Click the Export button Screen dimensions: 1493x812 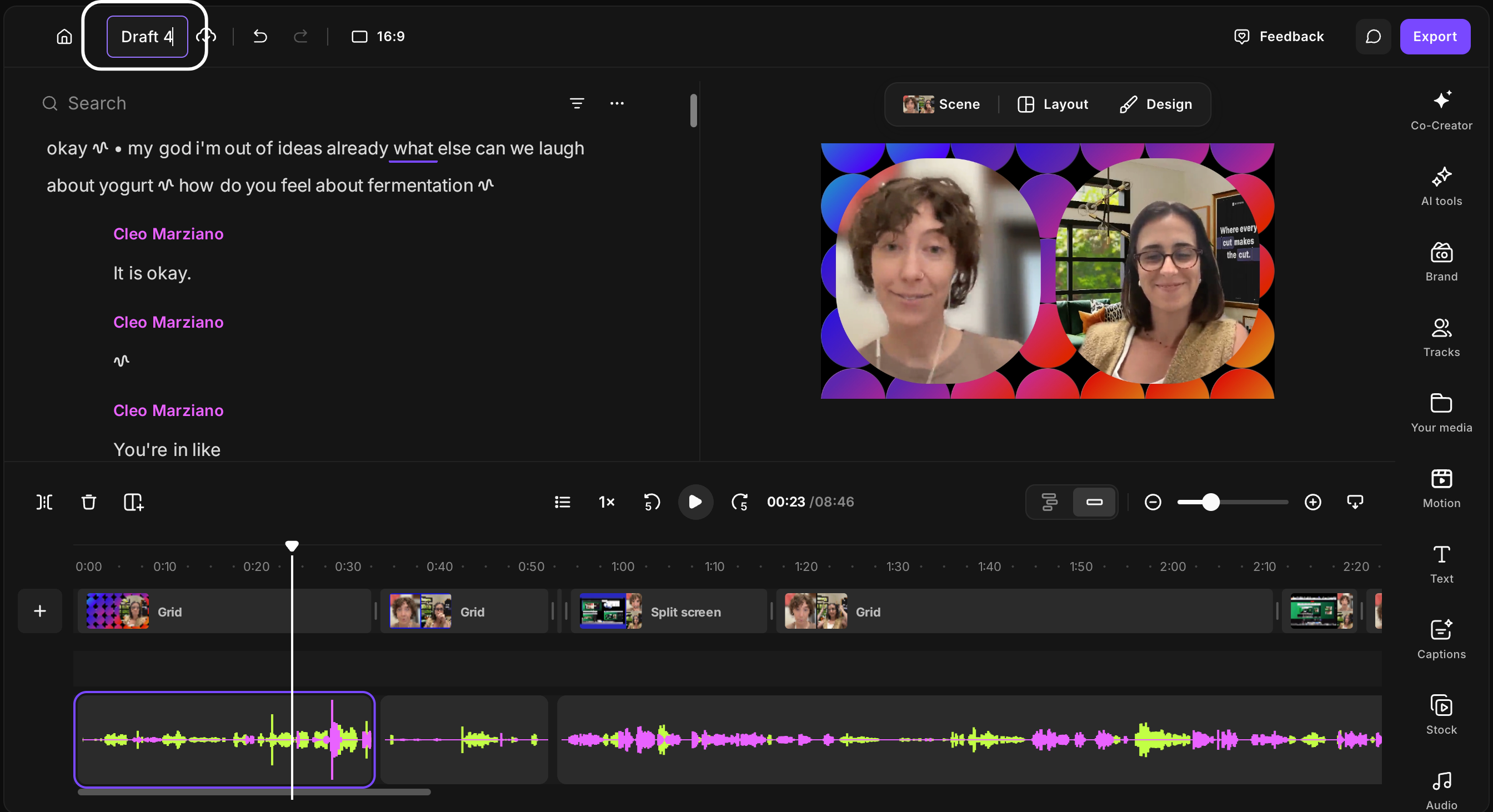[1435, 37]
